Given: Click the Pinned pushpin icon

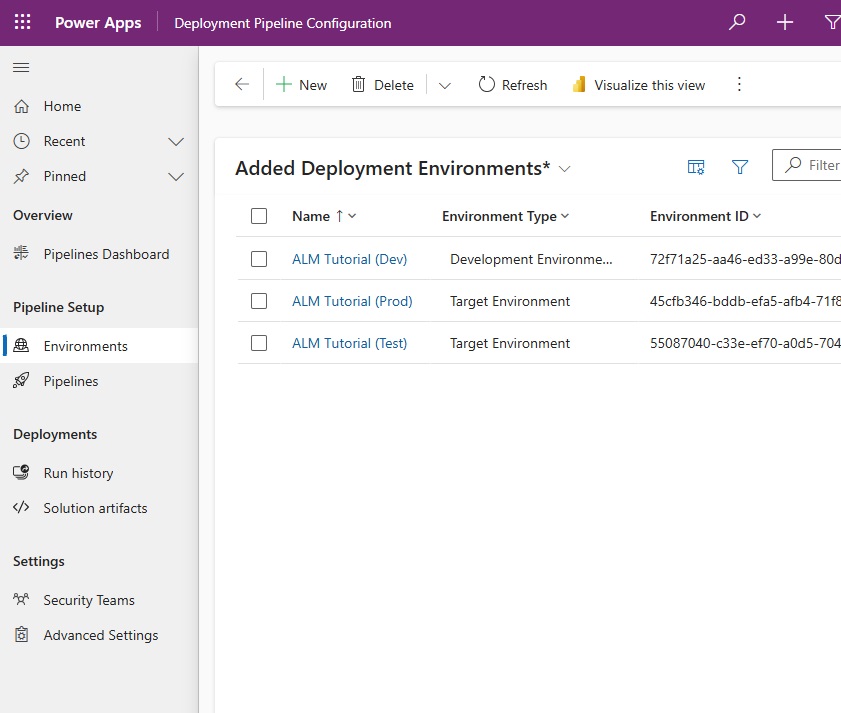Looking at the screenshot, I should coord(21,176).
